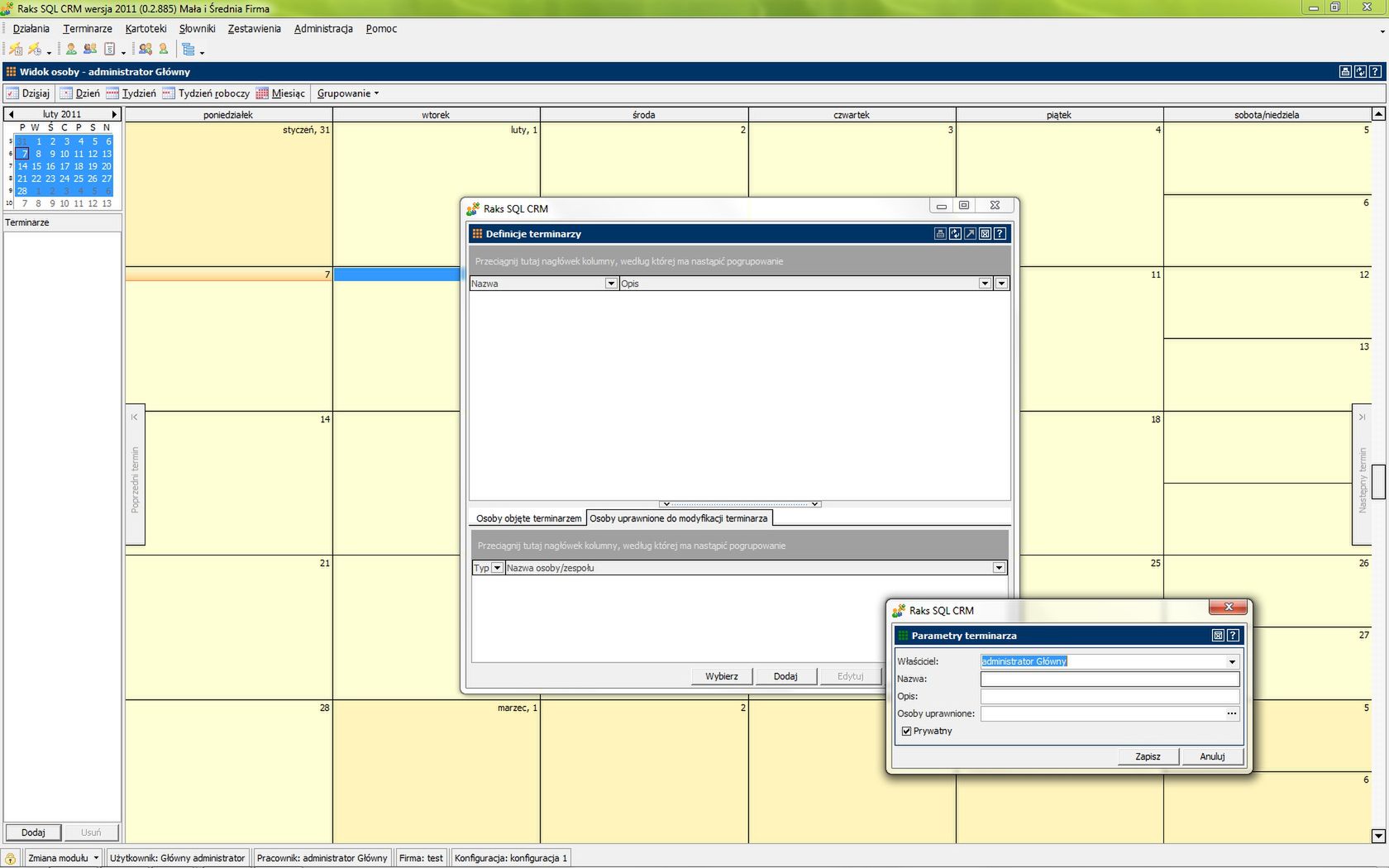Switch to the Dzień day view
The width and height of the screenshot is (1389, 868).
point(79,93)
